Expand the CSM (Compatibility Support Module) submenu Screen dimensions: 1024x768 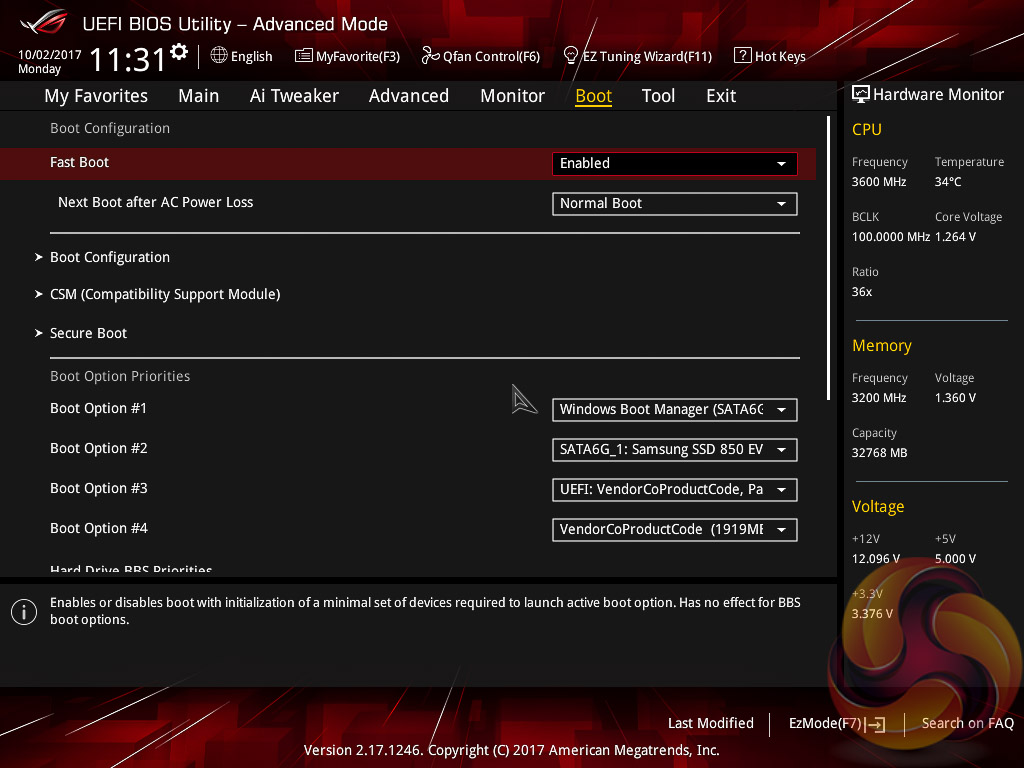165,294
